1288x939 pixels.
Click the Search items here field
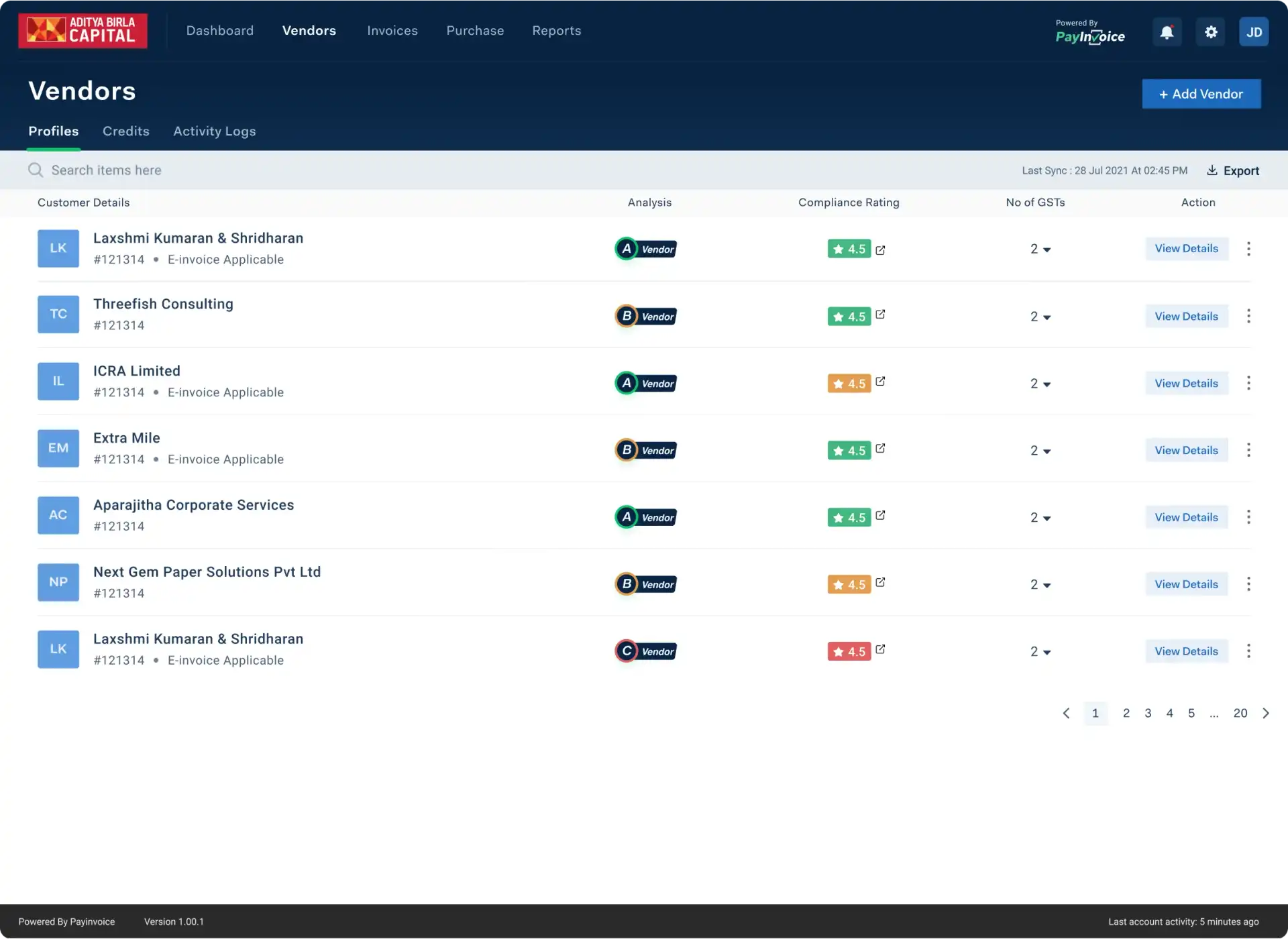107,170
